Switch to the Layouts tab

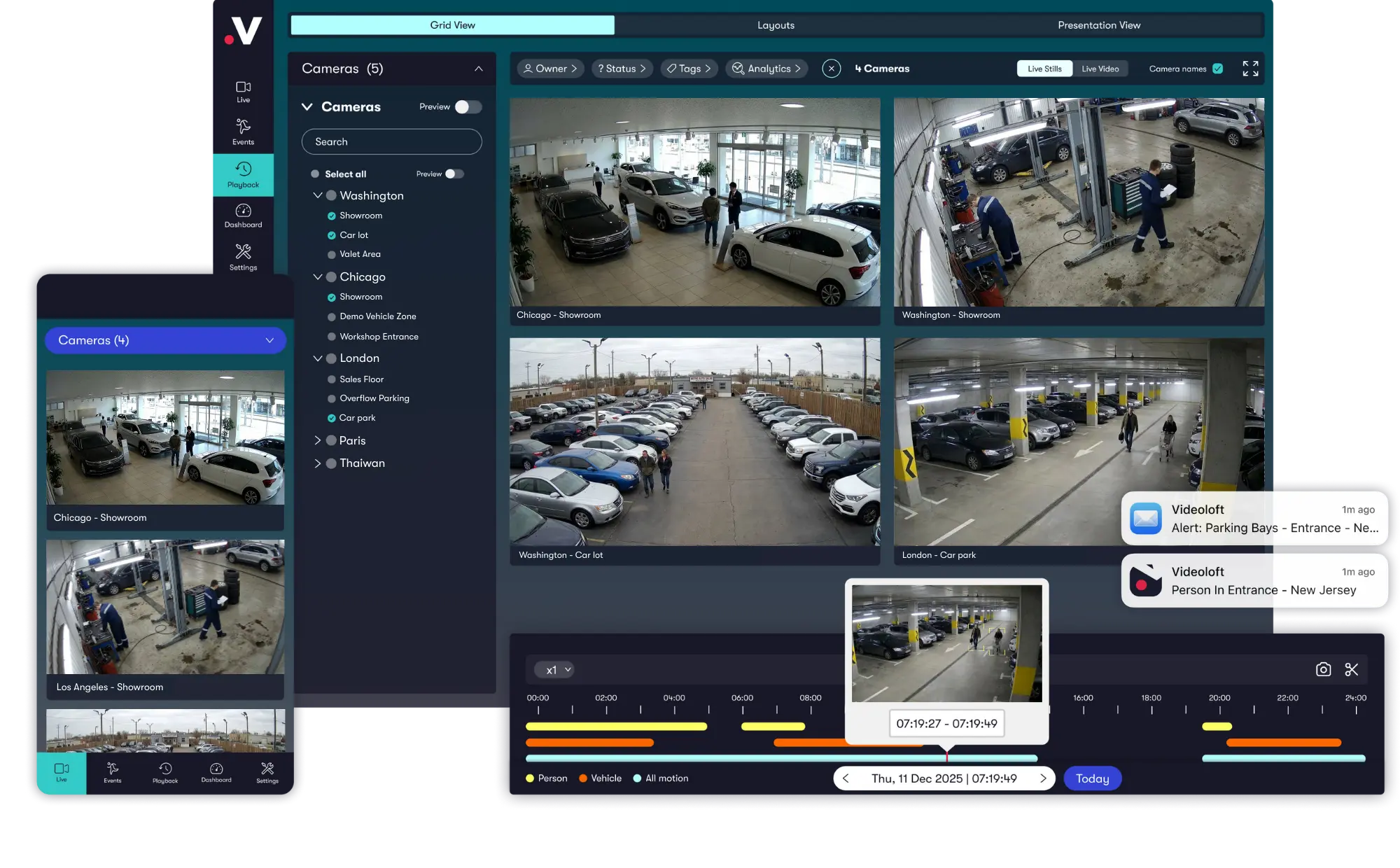pyautogui.click(x=776, y=25)
